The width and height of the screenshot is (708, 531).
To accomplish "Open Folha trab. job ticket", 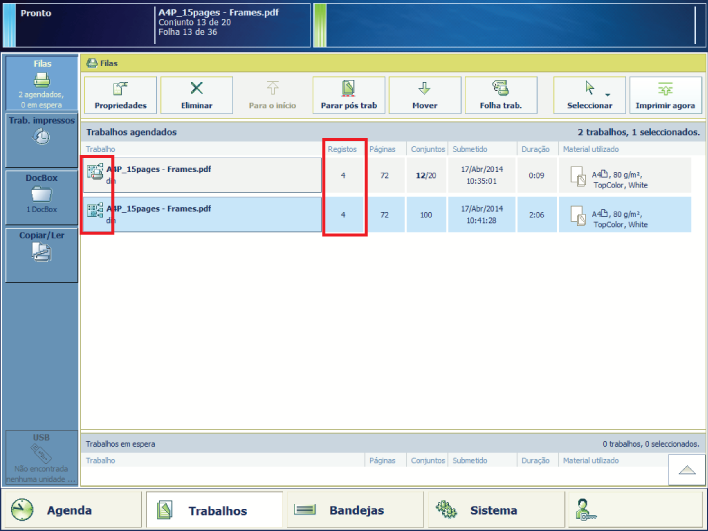I will pyautogui.click(x=501, y=95).
